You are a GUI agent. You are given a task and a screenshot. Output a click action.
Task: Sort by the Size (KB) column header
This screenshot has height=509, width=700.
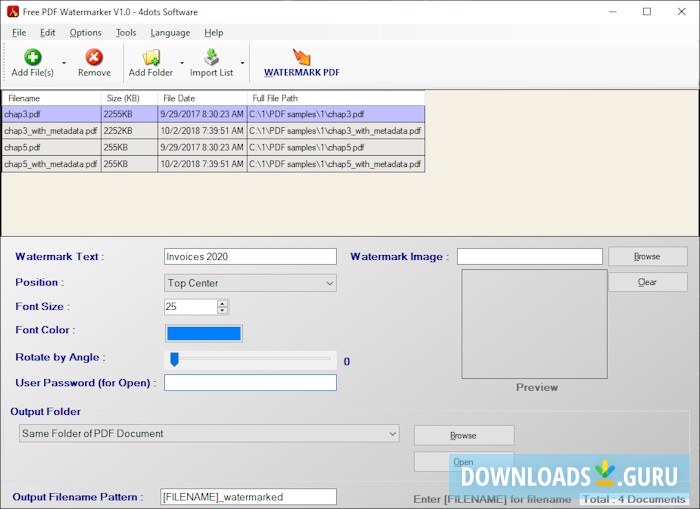pyautogui.click(x=129, y=98)
